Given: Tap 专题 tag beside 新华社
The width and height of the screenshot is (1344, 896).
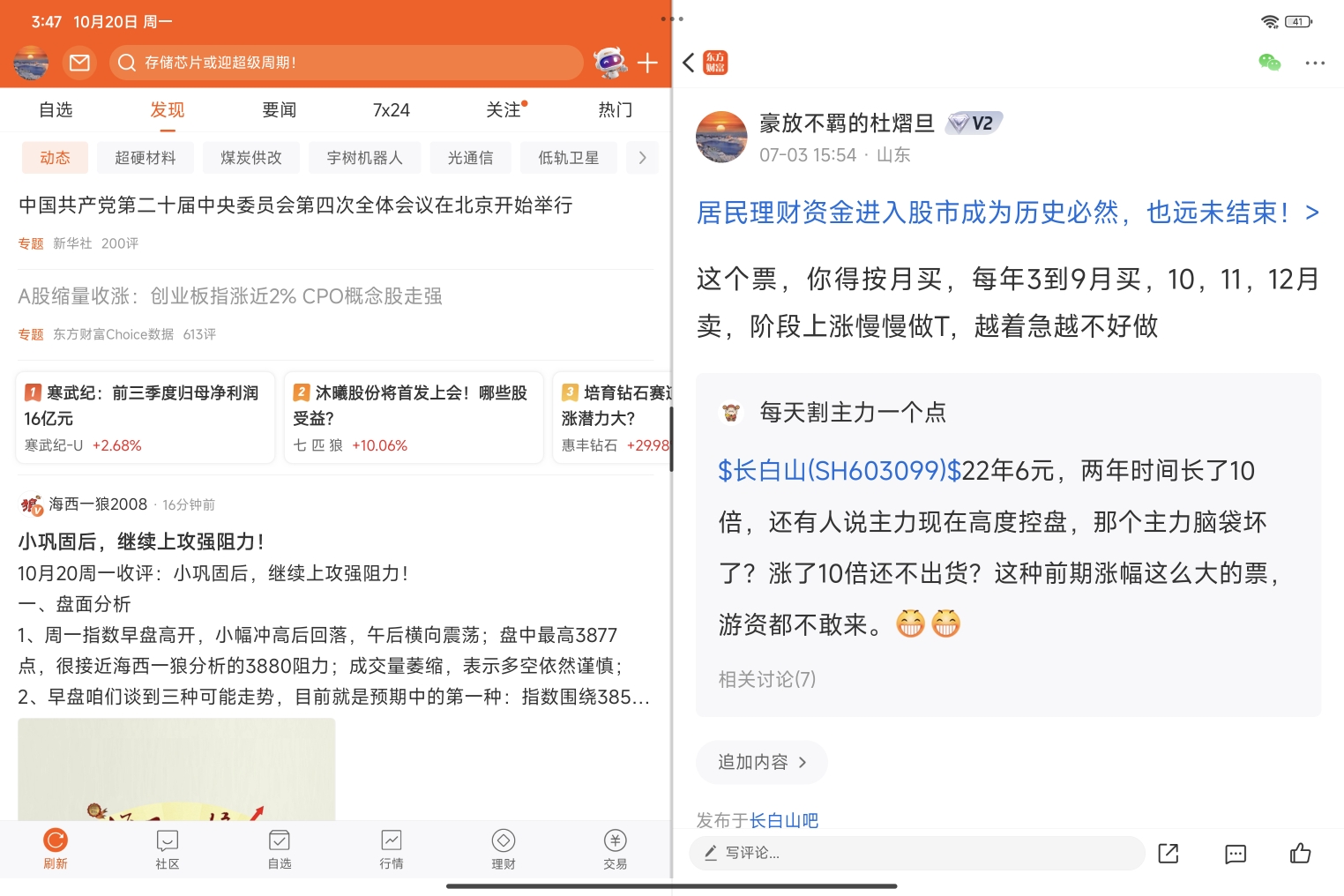Looking at the screenshot, I should pyautogui.click(x=31, y=243).
